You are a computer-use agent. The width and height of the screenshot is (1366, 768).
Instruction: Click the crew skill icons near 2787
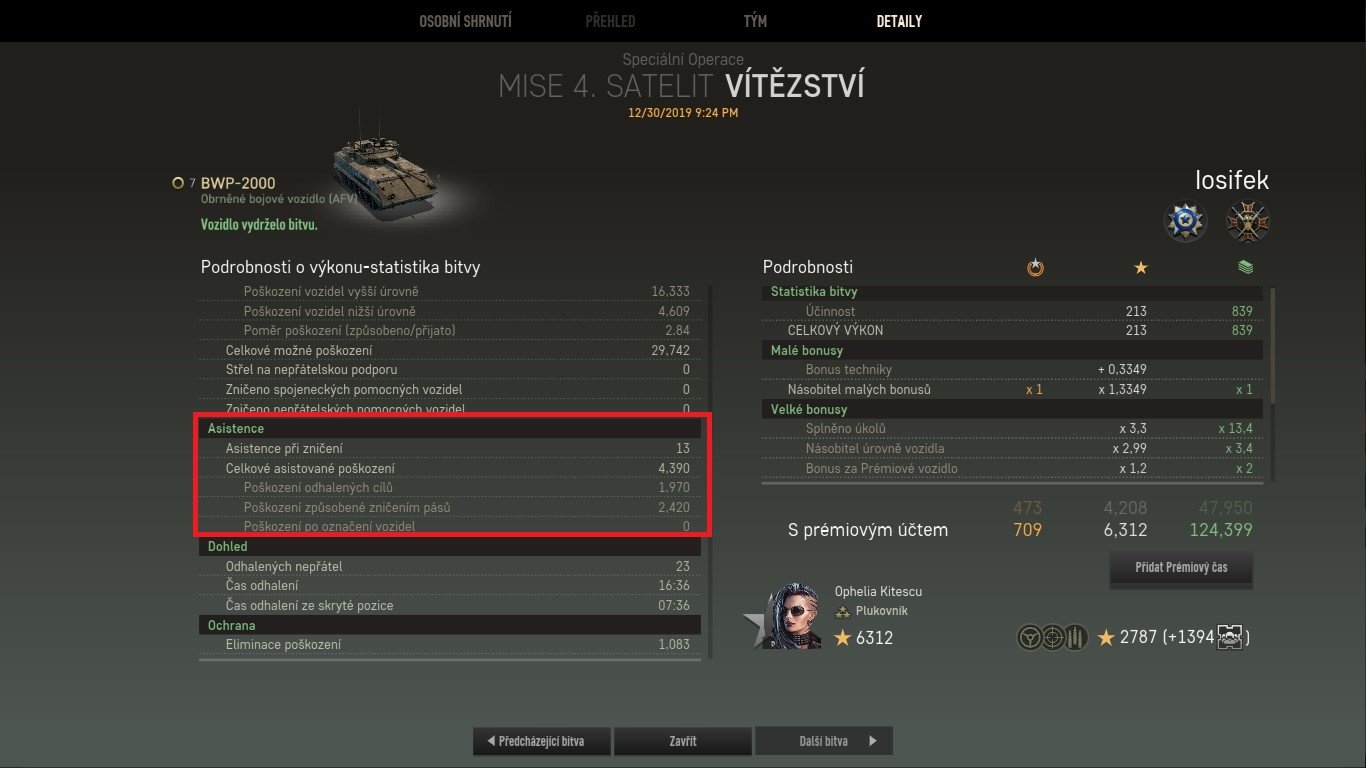[x=1053, y=637]
